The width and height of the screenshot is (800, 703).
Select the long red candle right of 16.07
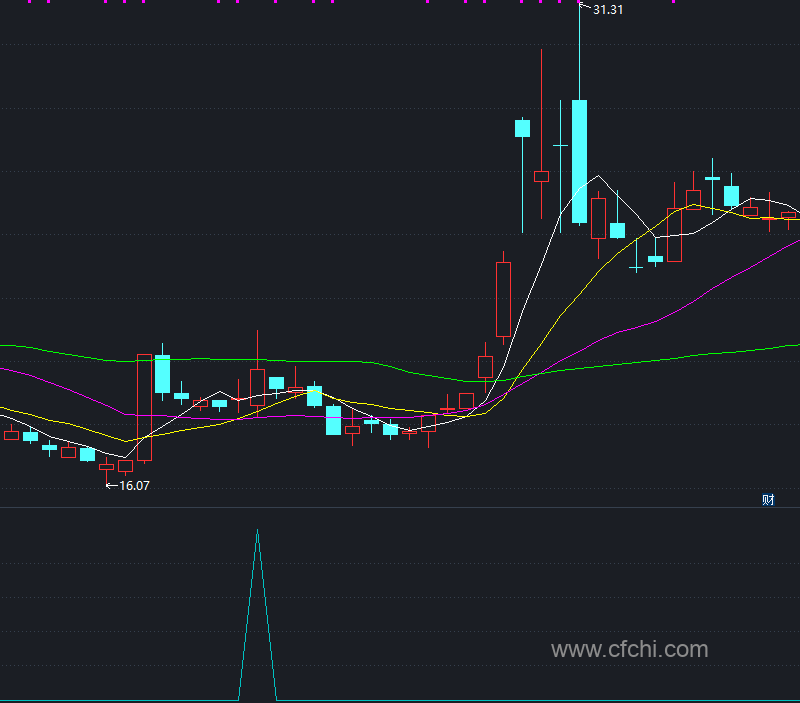tap(144, 407)
